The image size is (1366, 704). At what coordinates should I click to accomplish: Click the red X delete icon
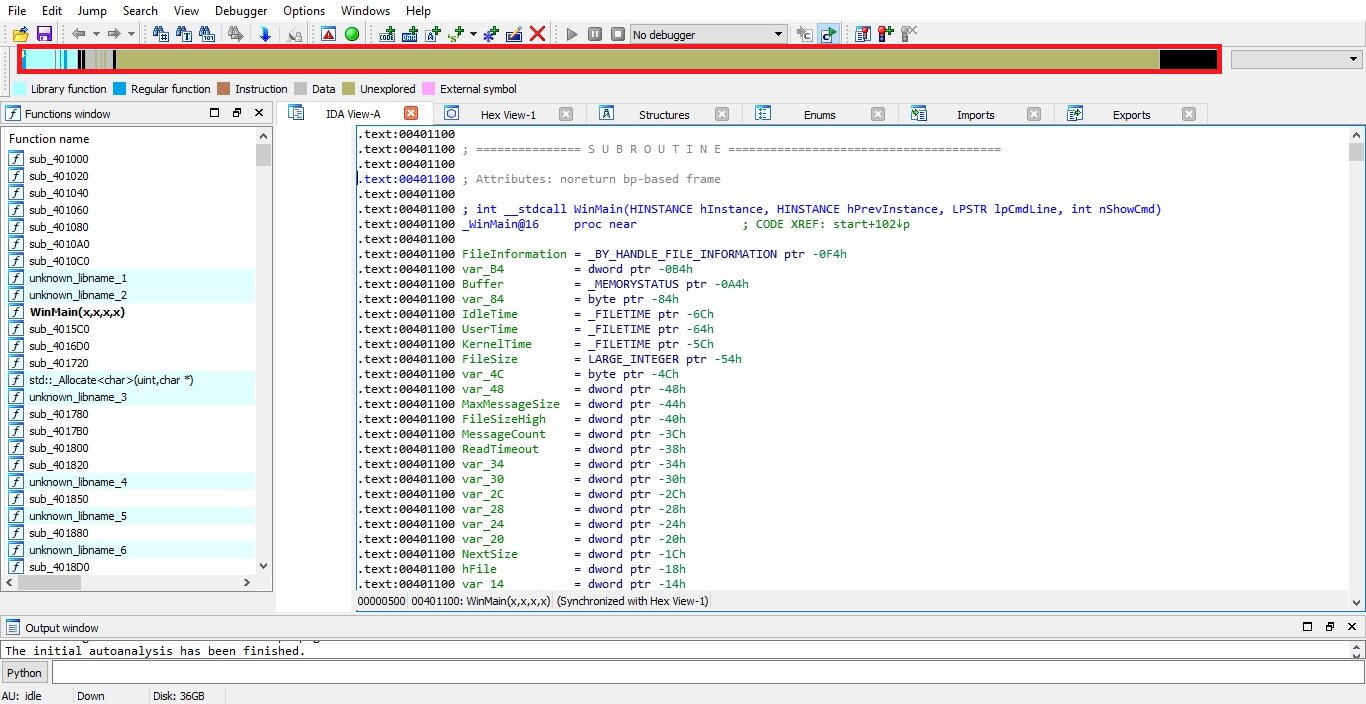[537, 34]
